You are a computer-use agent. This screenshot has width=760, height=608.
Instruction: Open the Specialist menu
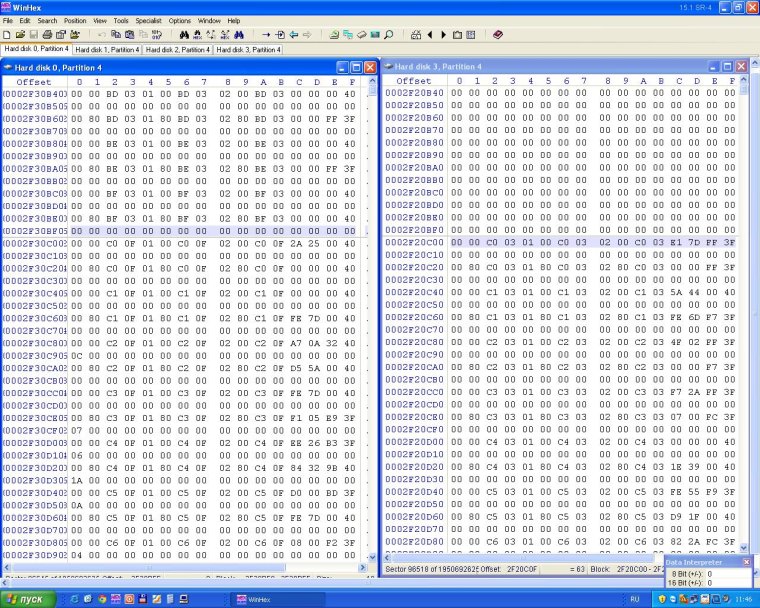pyautogui.click(x=148, y=21)
